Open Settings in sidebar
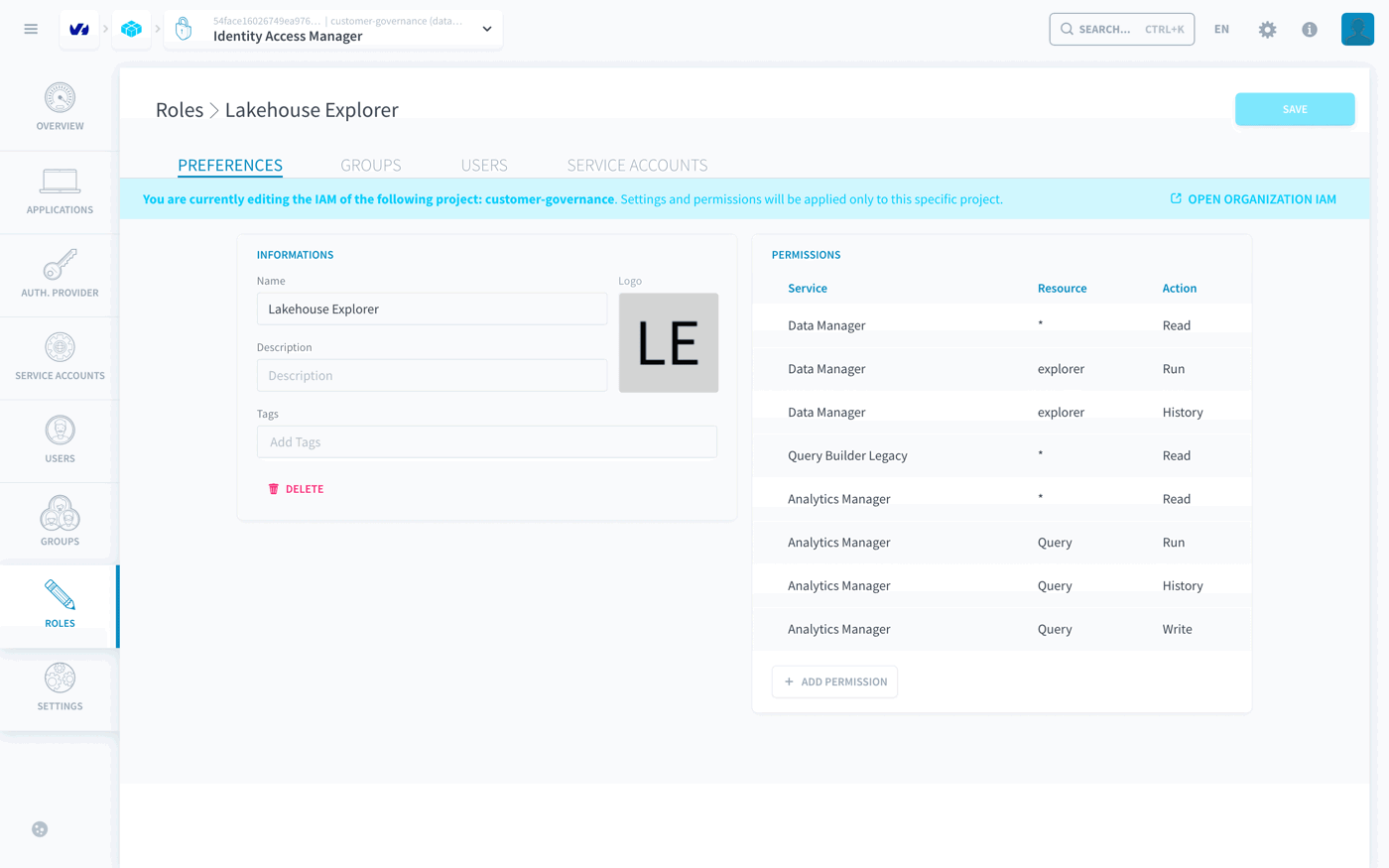 point(60,689)
